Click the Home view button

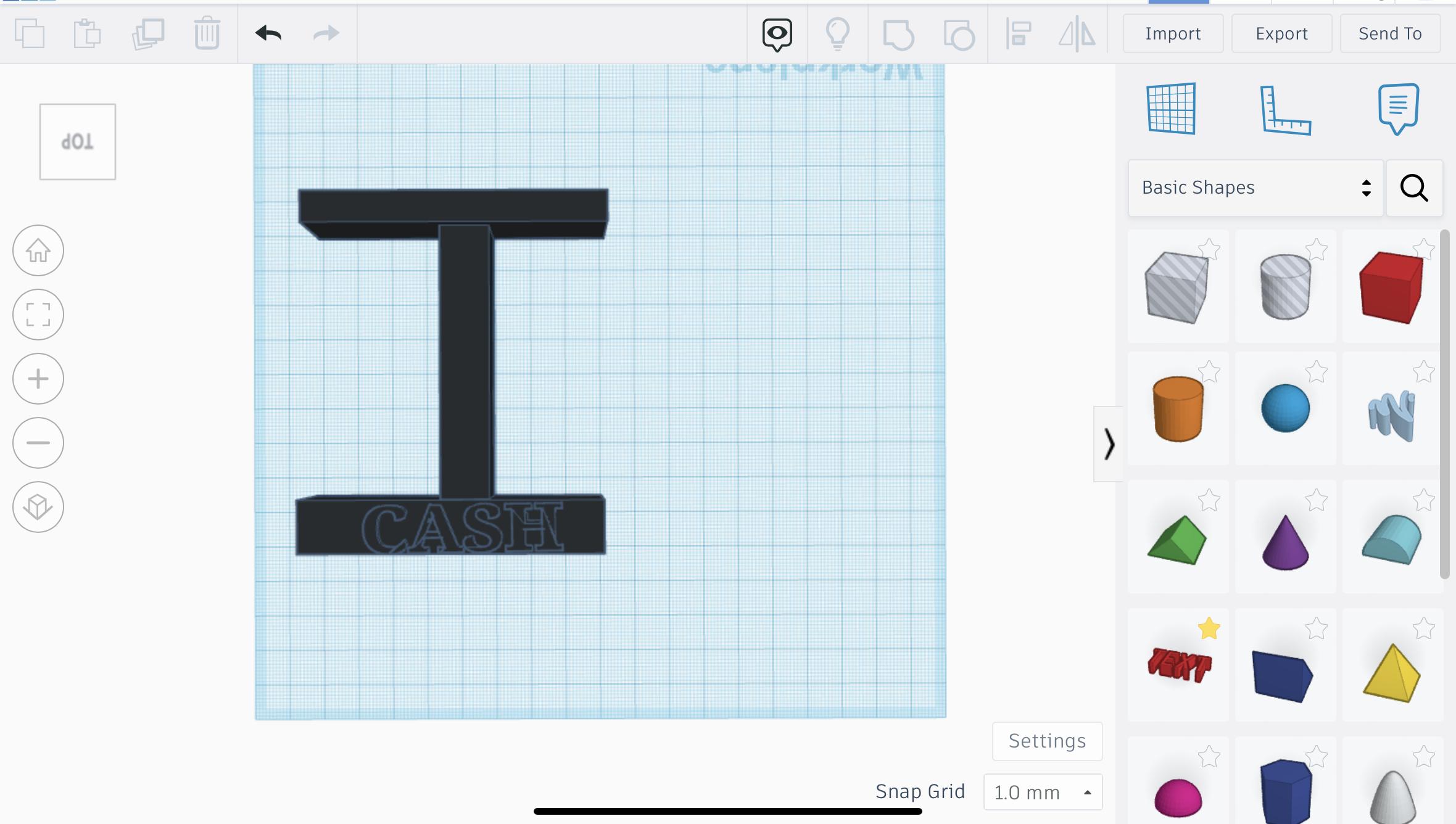point(38,250)
